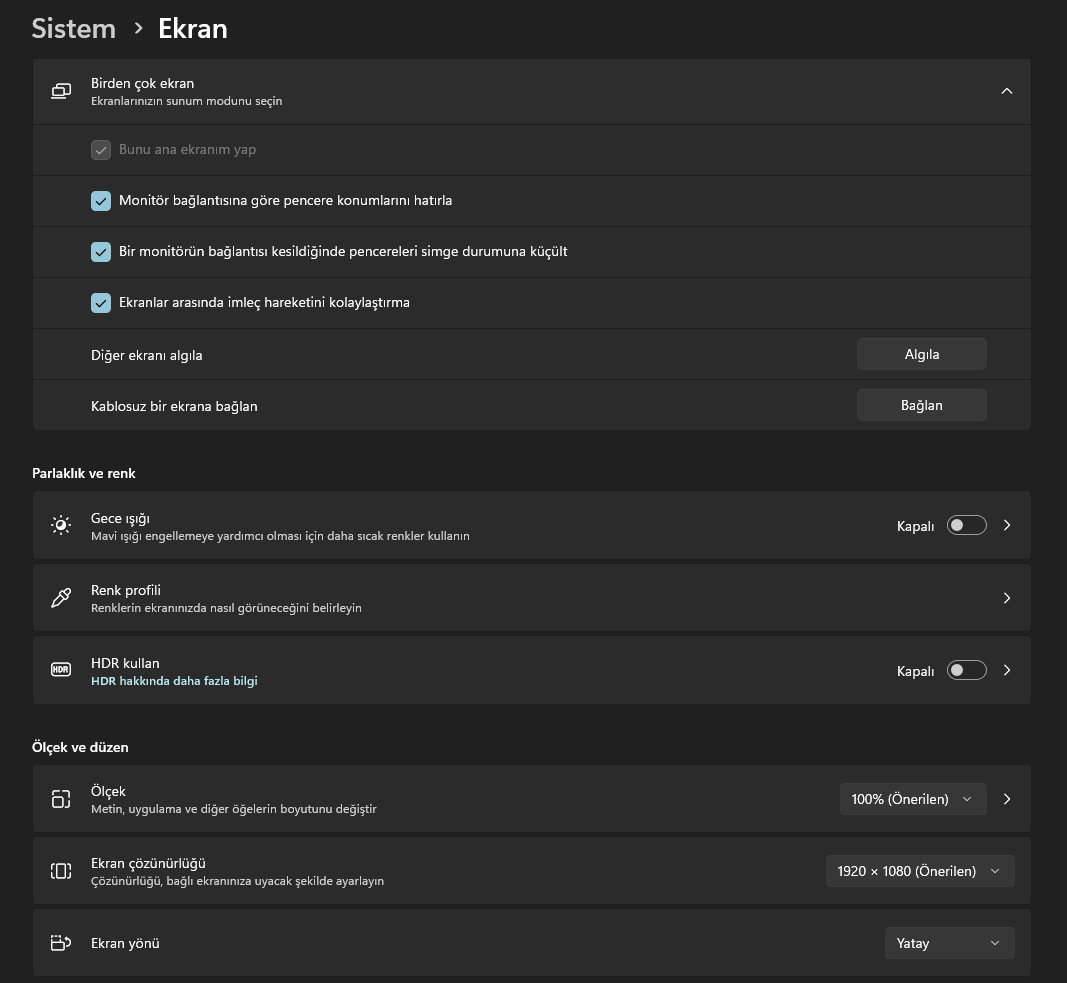This screenshot has width=1067, height=983.
Task: Open Gece ışığı settings via chevron arrow
Action: pos(1007,525)
